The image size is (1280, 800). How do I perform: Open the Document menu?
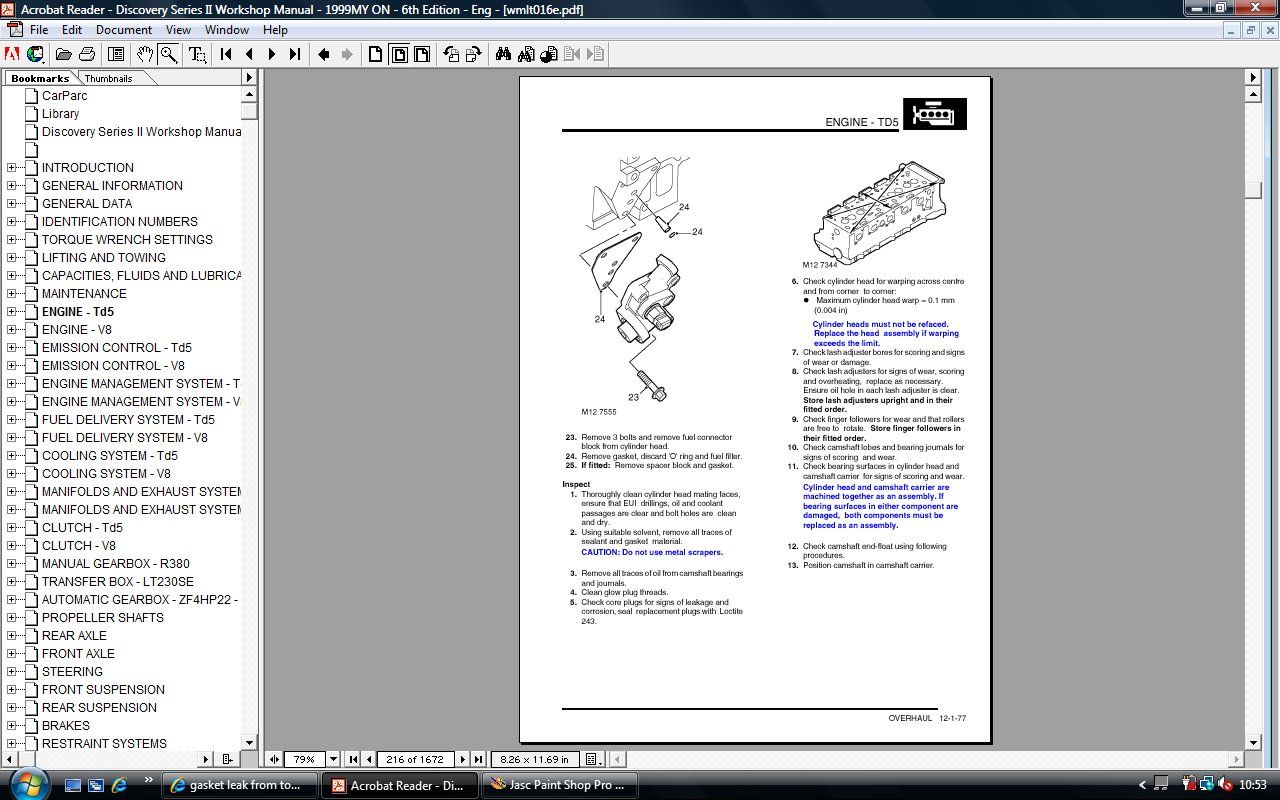[x=124, y=30]
